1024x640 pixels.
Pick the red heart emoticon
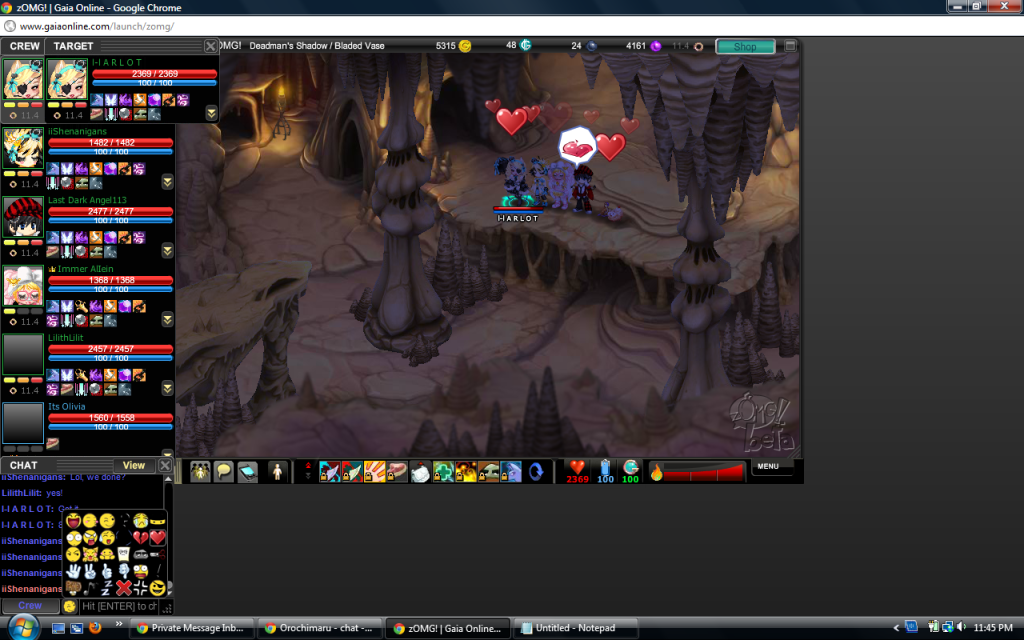click(157, 537)
